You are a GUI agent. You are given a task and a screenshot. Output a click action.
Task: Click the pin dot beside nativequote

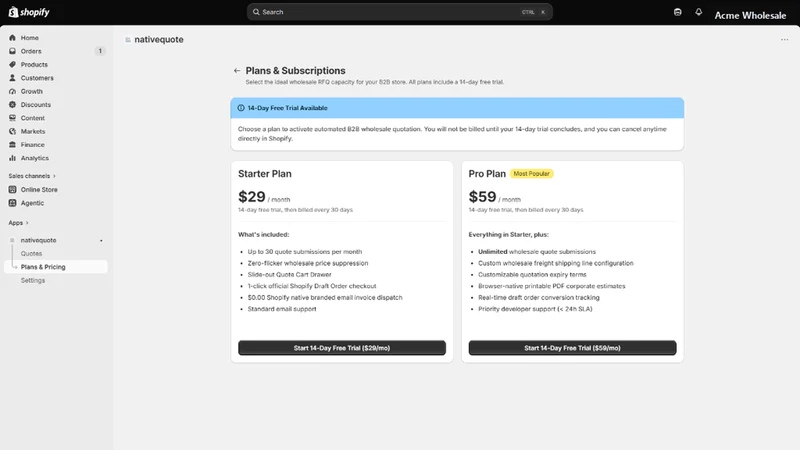pos(101,240)
